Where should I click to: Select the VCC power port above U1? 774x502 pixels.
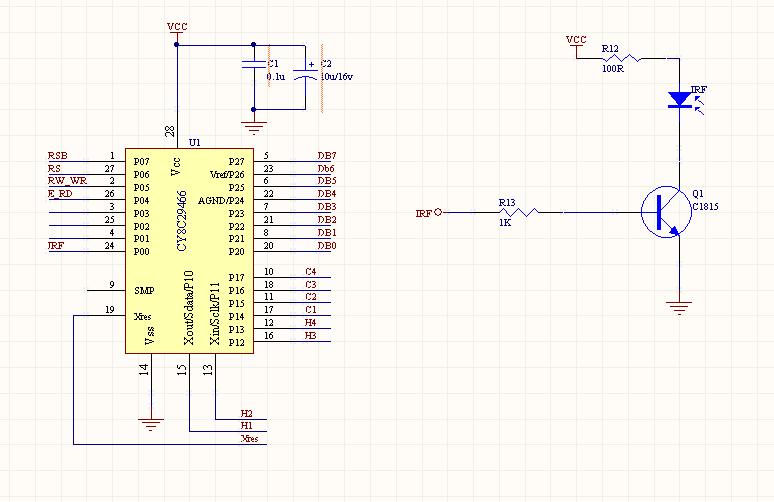pos(177,28)
